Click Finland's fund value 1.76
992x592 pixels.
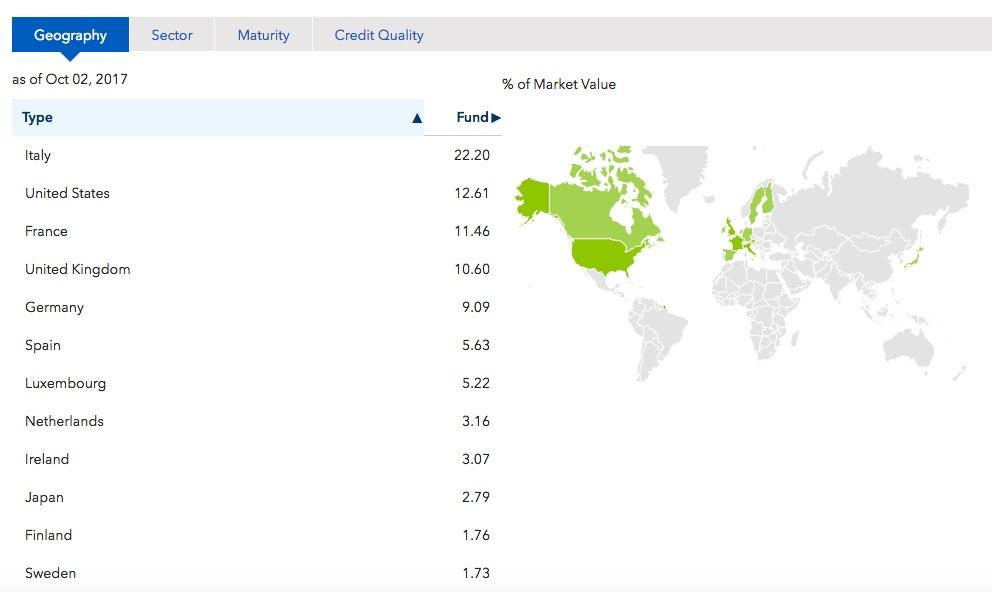point(476,534)
